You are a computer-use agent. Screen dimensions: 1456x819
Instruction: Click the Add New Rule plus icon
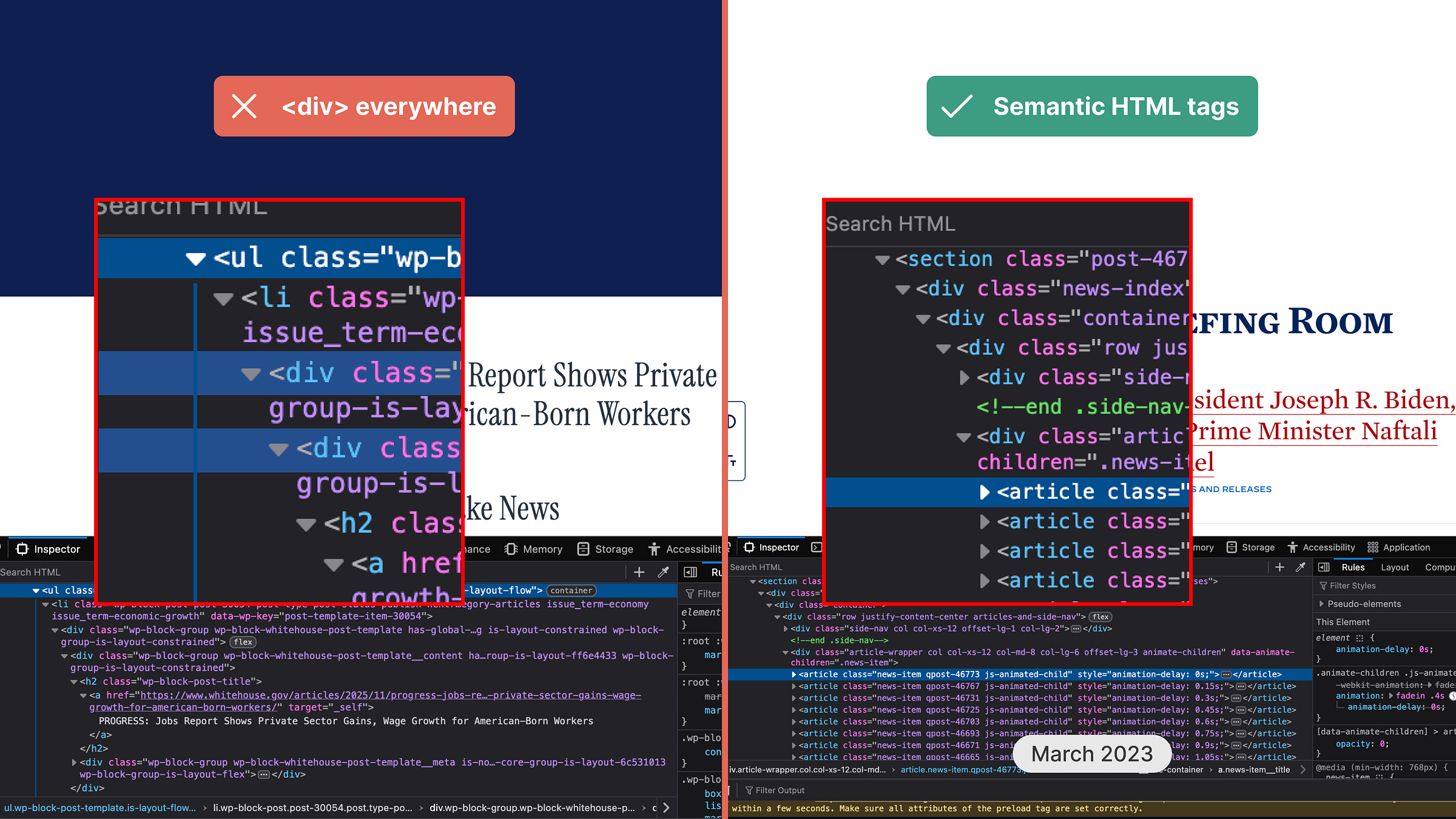tap(639, 572)
